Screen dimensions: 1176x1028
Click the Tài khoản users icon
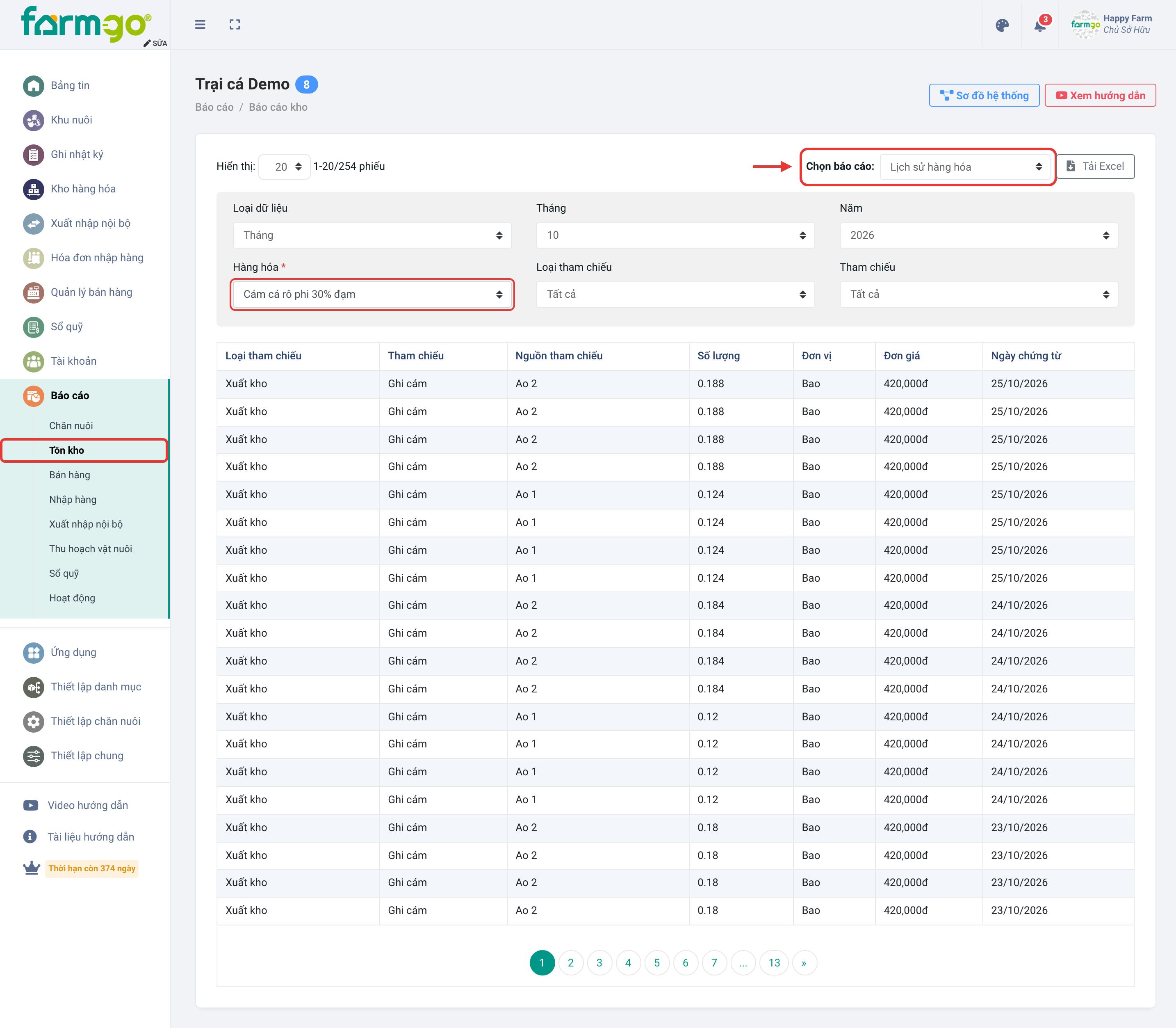[33, 361]
